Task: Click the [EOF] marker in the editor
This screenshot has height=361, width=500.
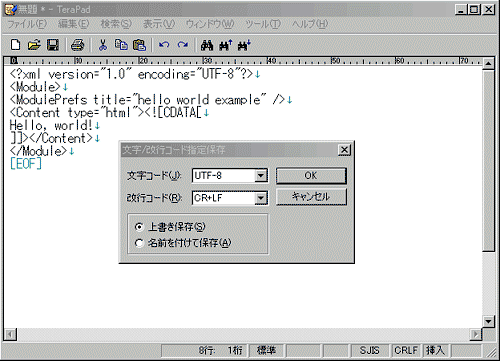Action: pos(26,164)
